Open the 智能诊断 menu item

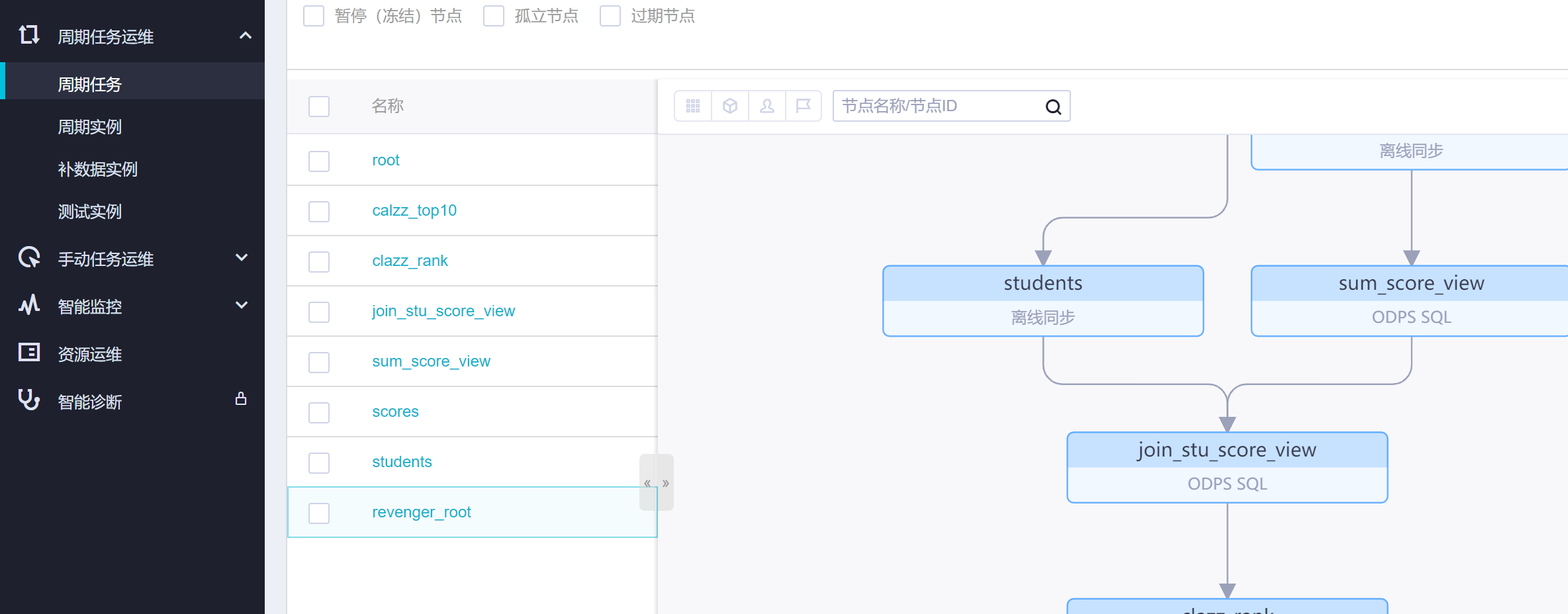(x=90, y=402)
